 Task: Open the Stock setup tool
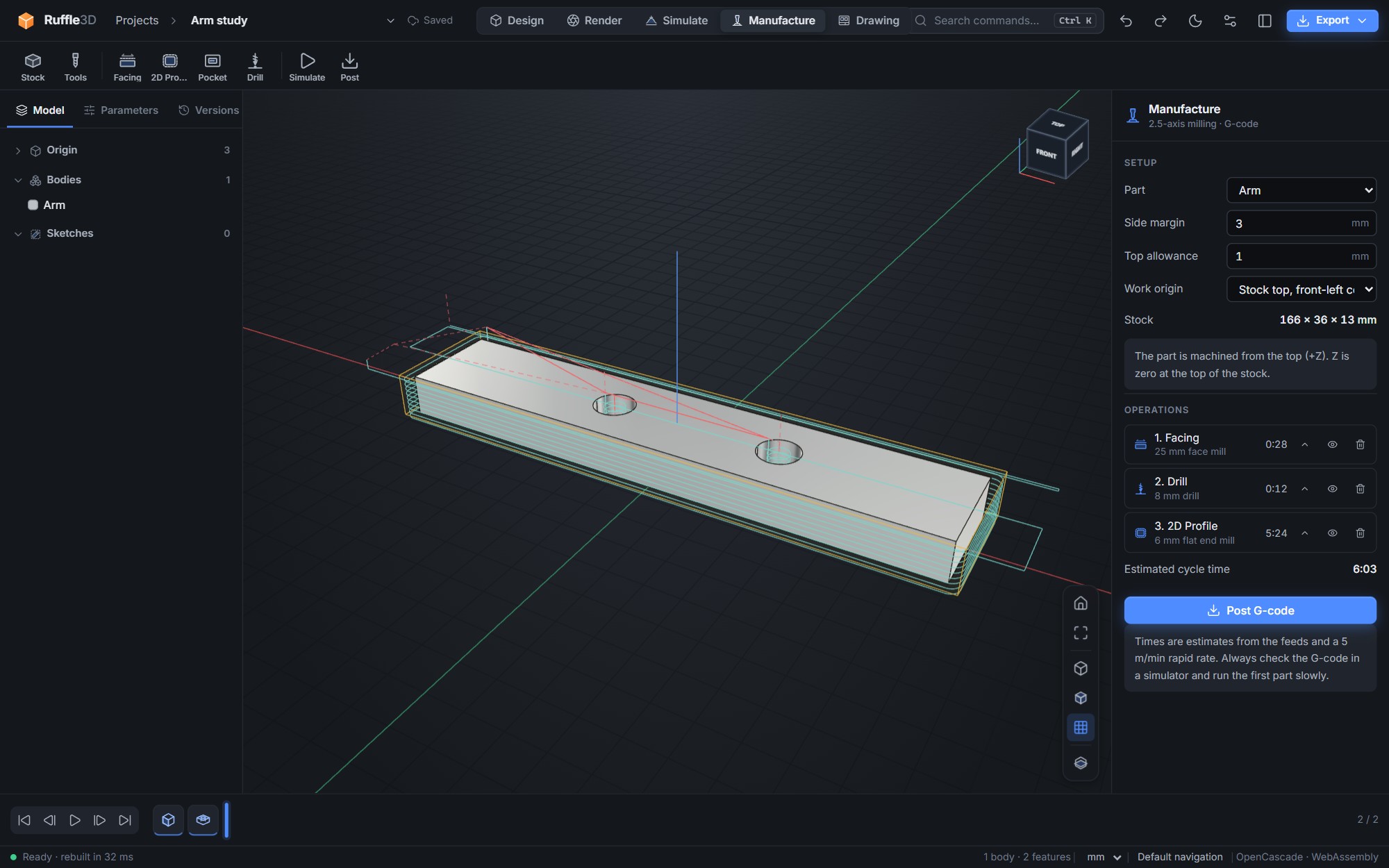point(33,67)
